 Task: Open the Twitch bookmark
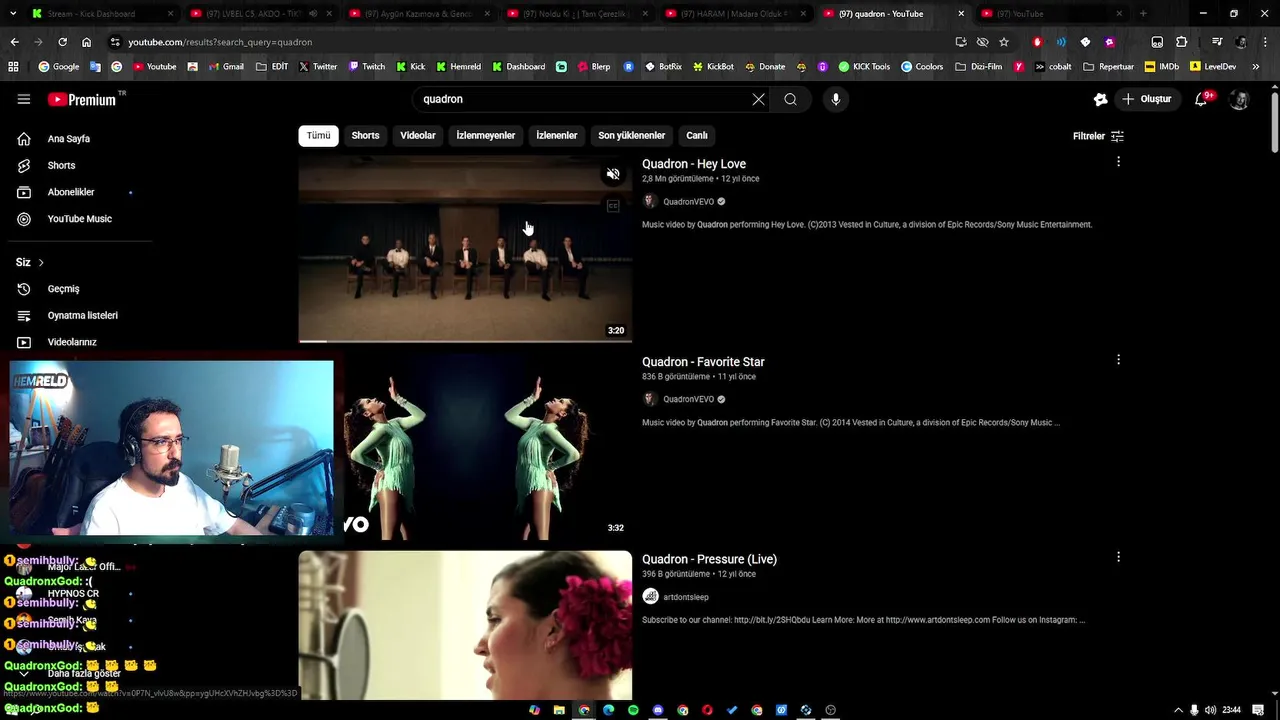(366, 67)
